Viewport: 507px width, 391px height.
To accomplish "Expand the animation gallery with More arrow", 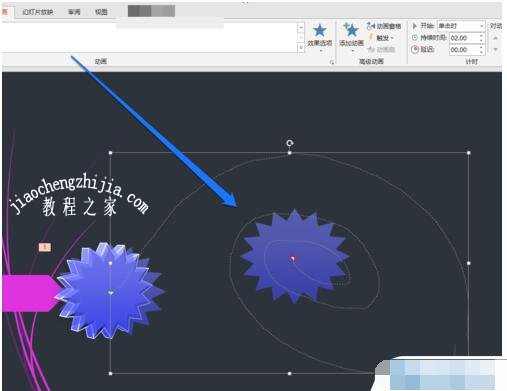I will 301,48.
